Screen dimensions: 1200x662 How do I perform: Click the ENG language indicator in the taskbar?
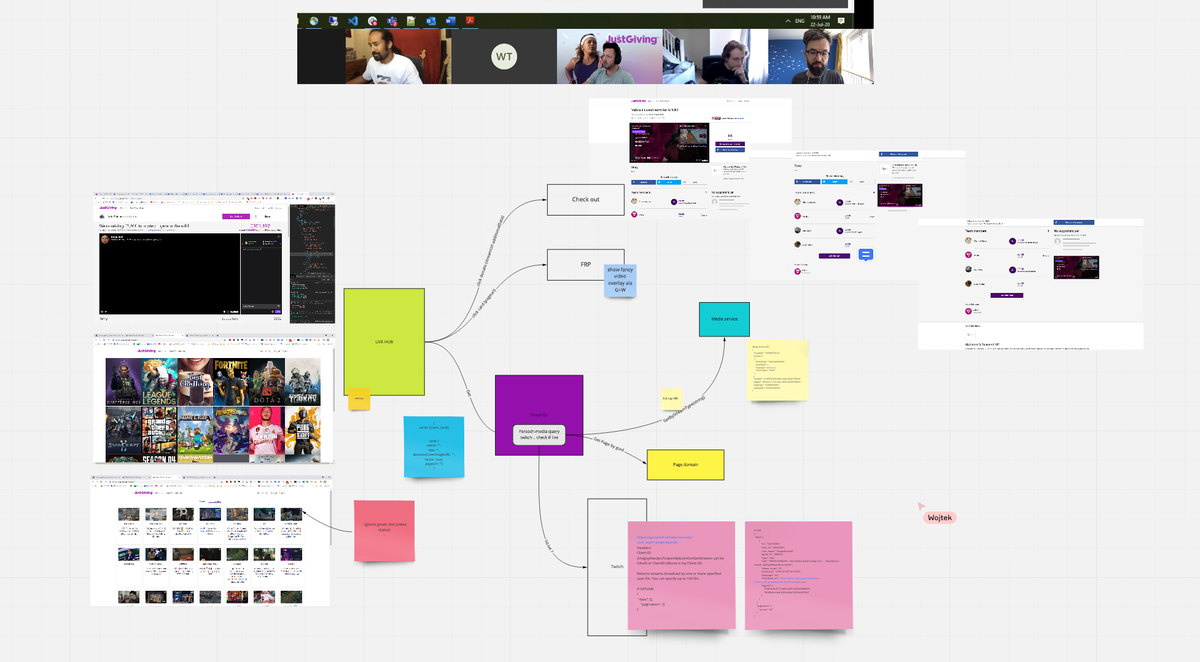[799, 19]
